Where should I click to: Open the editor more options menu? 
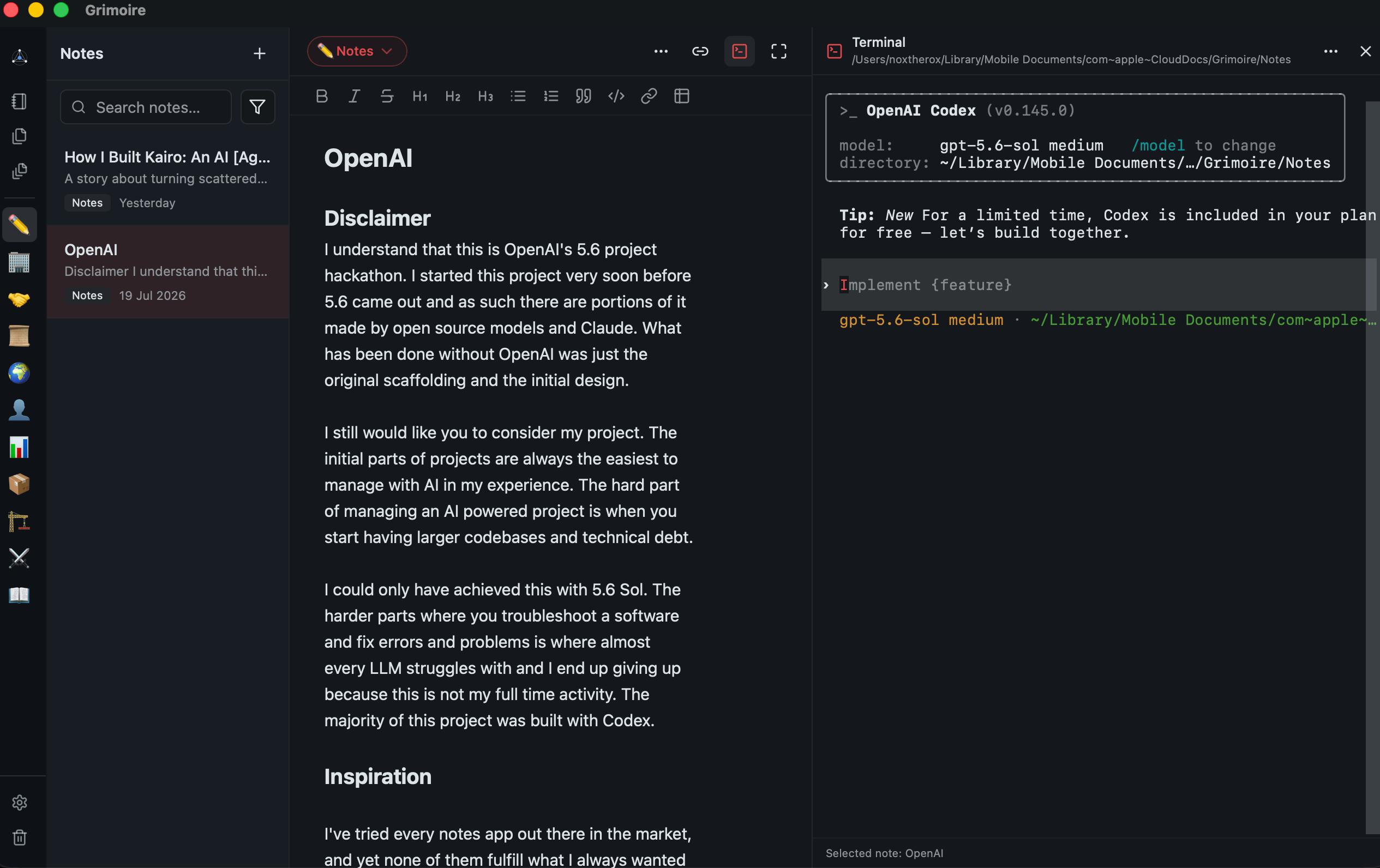(x=661, y=51)
